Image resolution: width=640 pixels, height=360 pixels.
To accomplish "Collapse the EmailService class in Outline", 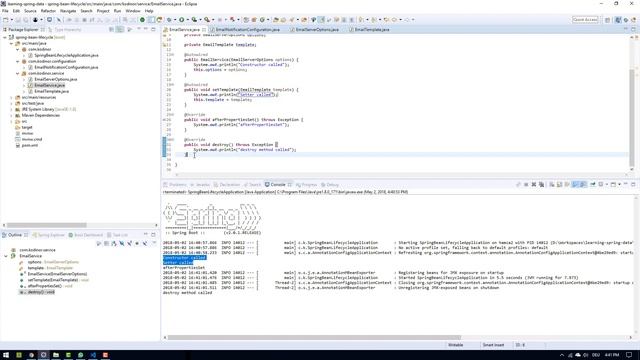I will click(6, 256).
